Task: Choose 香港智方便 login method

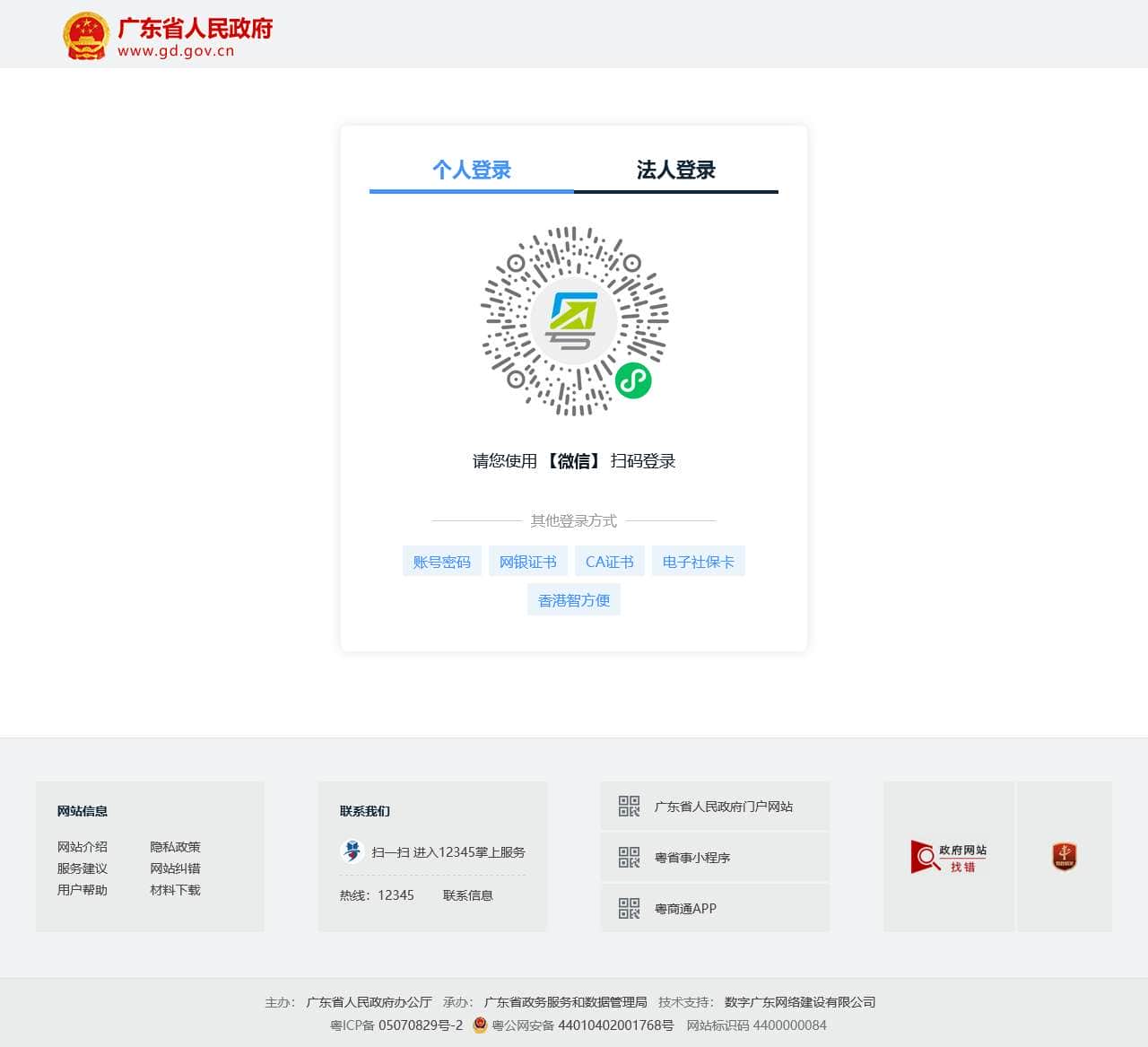Action: [x=574, y=600]
